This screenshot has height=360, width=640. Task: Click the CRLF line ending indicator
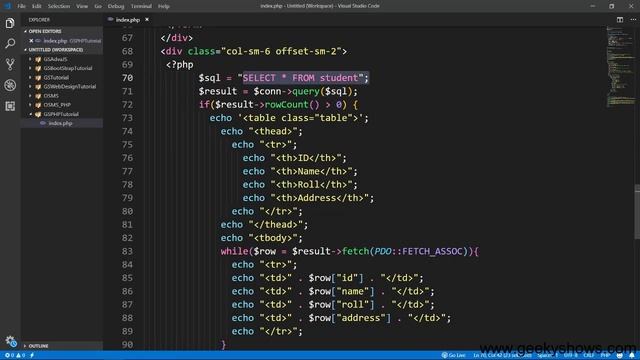pos(589,356)
